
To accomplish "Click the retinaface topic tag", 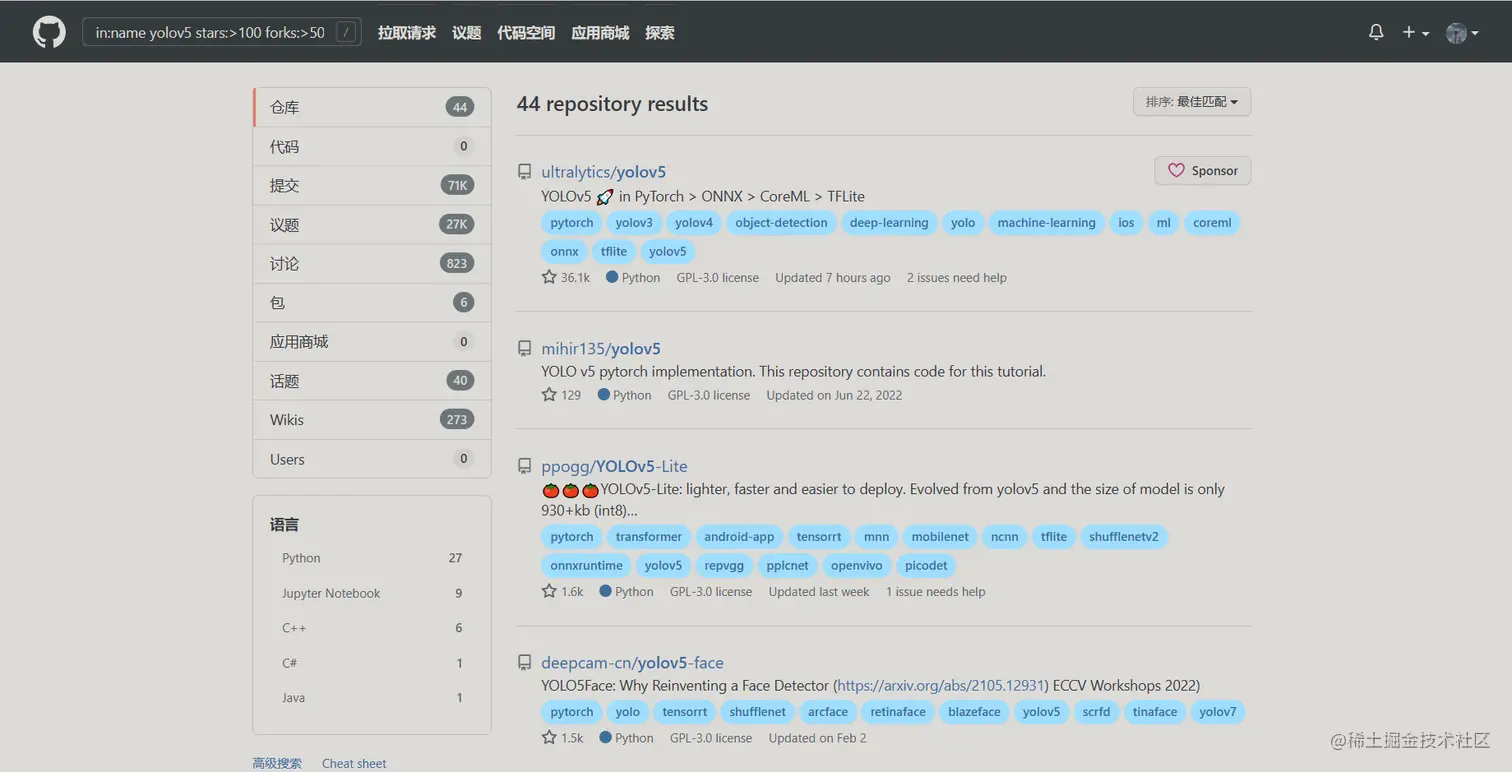I will (898, 712).
